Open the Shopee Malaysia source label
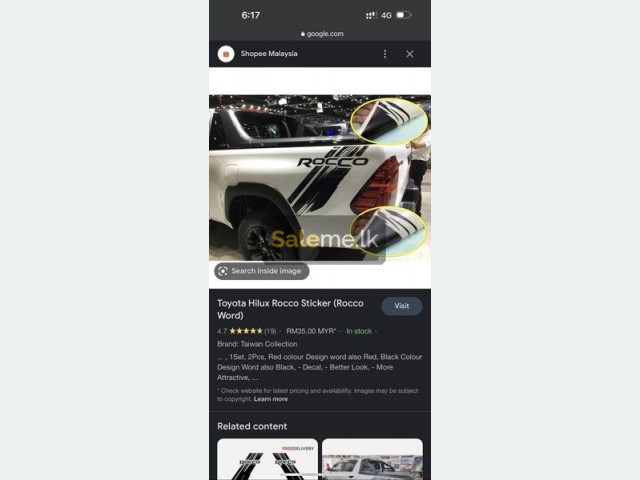 269,53
